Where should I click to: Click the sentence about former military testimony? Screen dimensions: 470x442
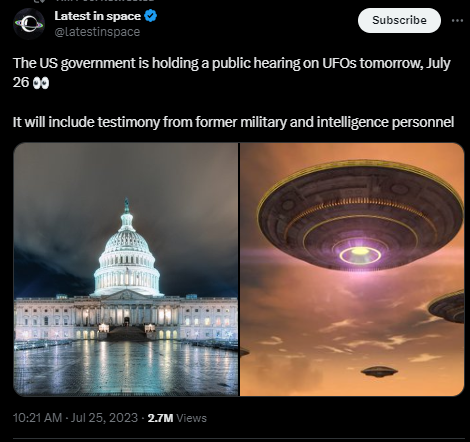click(233, 122)
